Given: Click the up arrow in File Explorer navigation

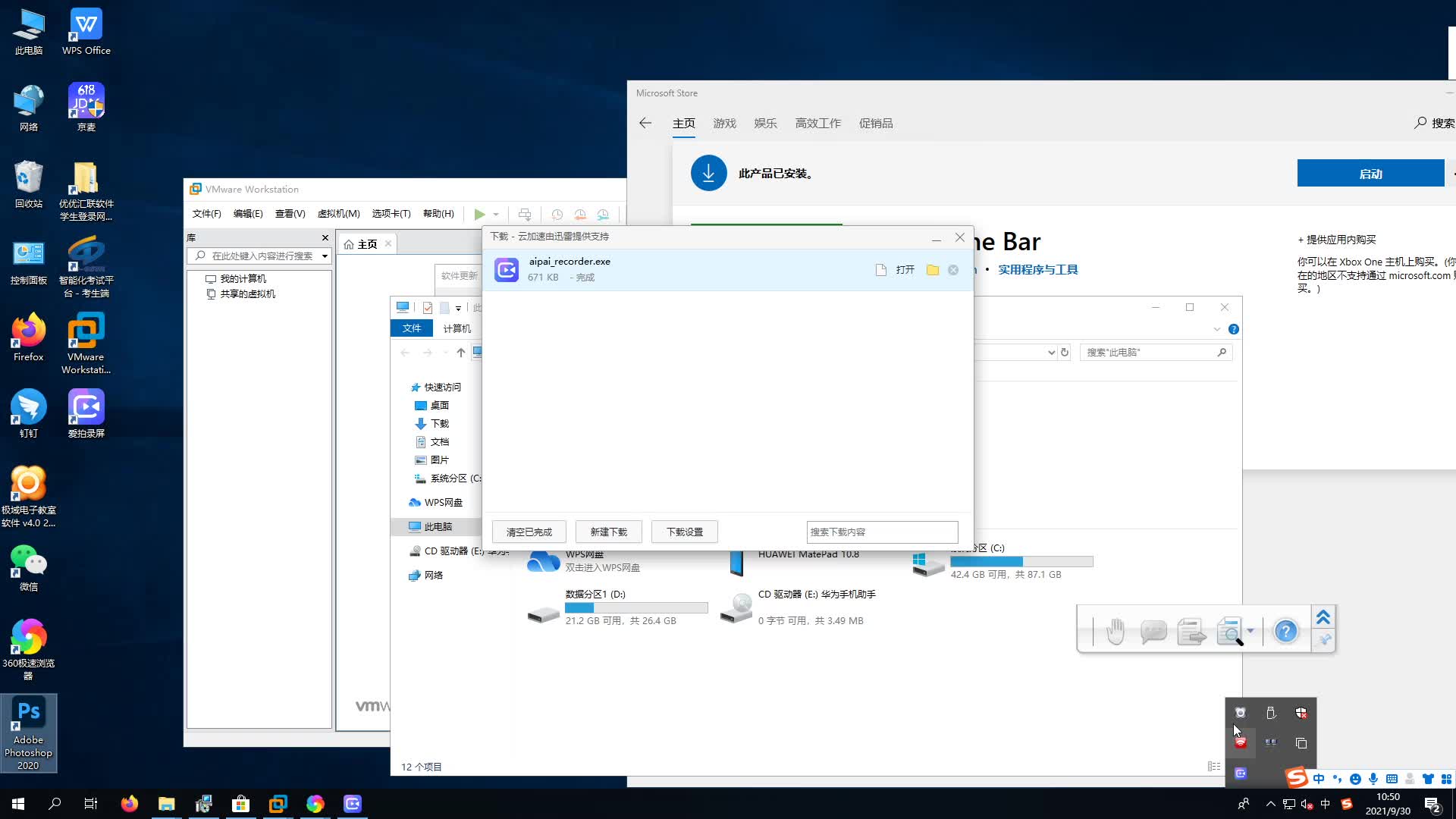Looking at the screenshot, I should [460, 353].
